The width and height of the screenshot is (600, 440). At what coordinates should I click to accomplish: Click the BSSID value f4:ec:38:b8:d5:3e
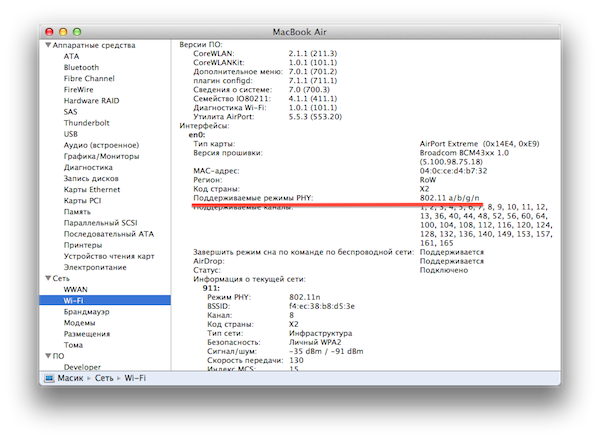[322, 306]
